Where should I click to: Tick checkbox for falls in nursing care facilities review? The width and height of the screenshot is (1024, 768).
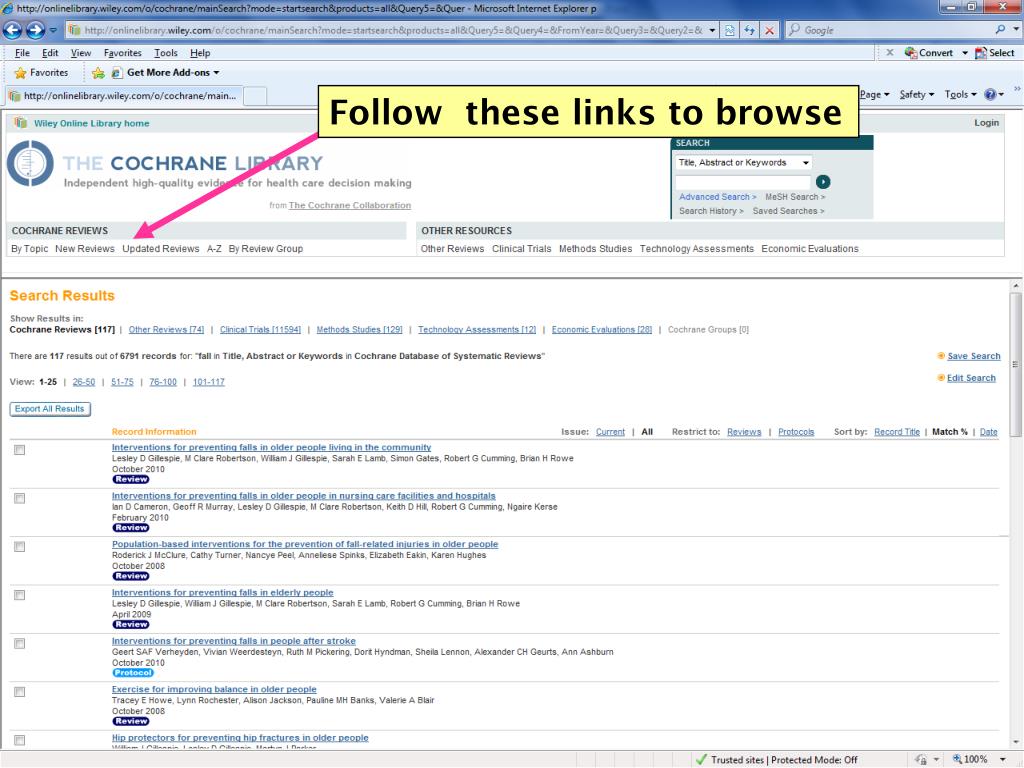click(20, 498)
